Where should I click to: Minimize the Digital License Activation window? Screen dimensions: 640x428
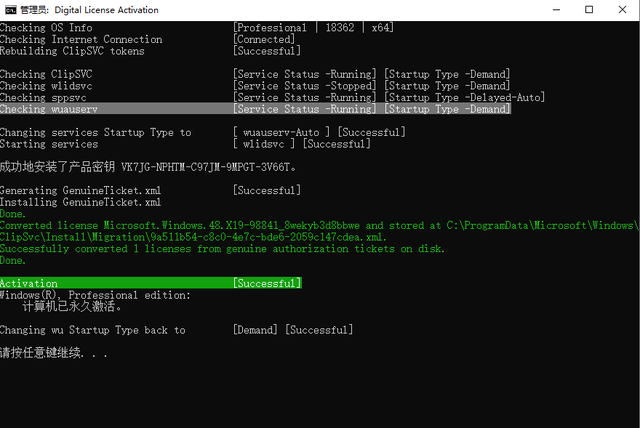(556, 9)
